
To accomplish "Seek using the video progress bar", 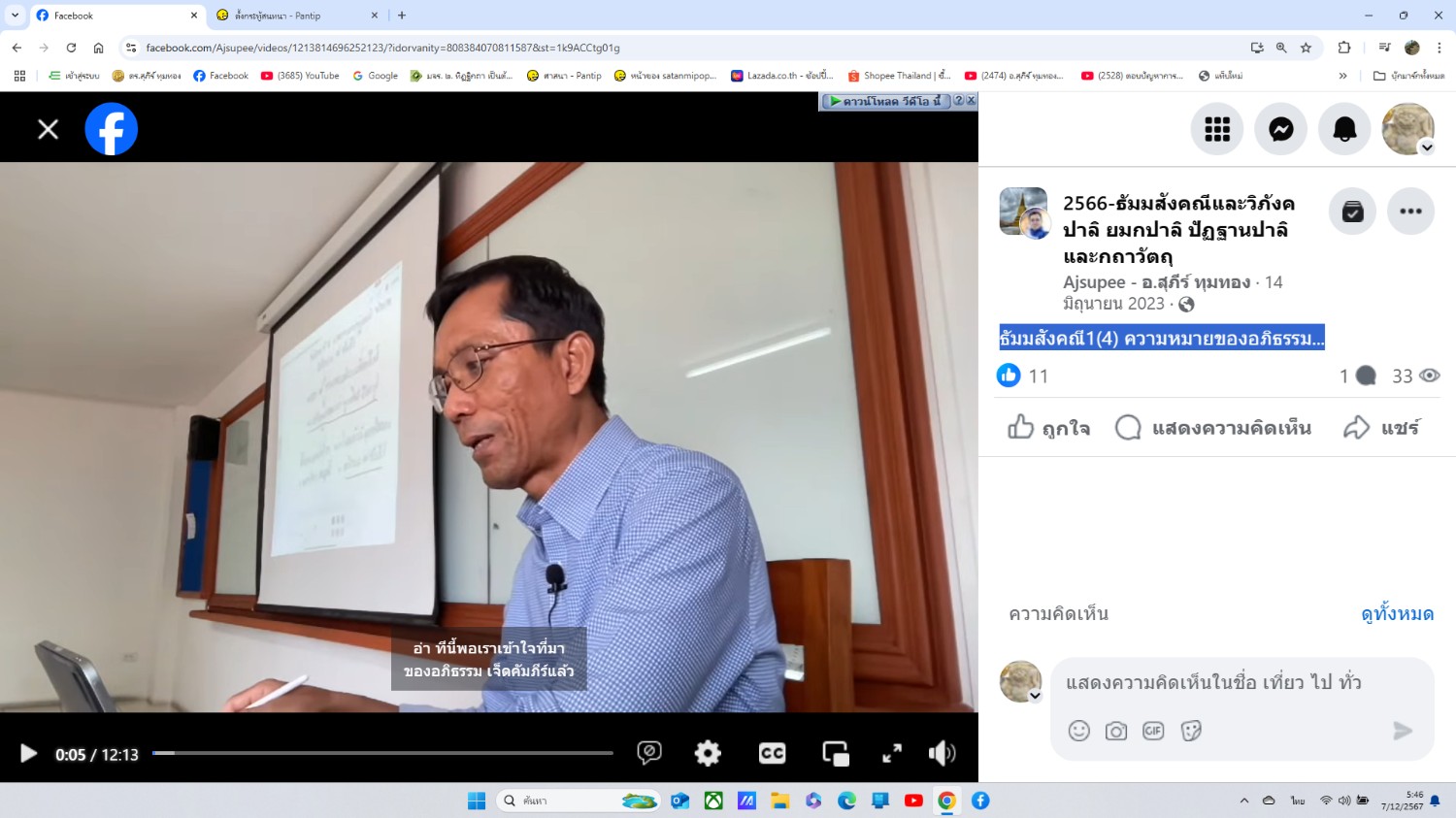I will (x=382, y=753).
